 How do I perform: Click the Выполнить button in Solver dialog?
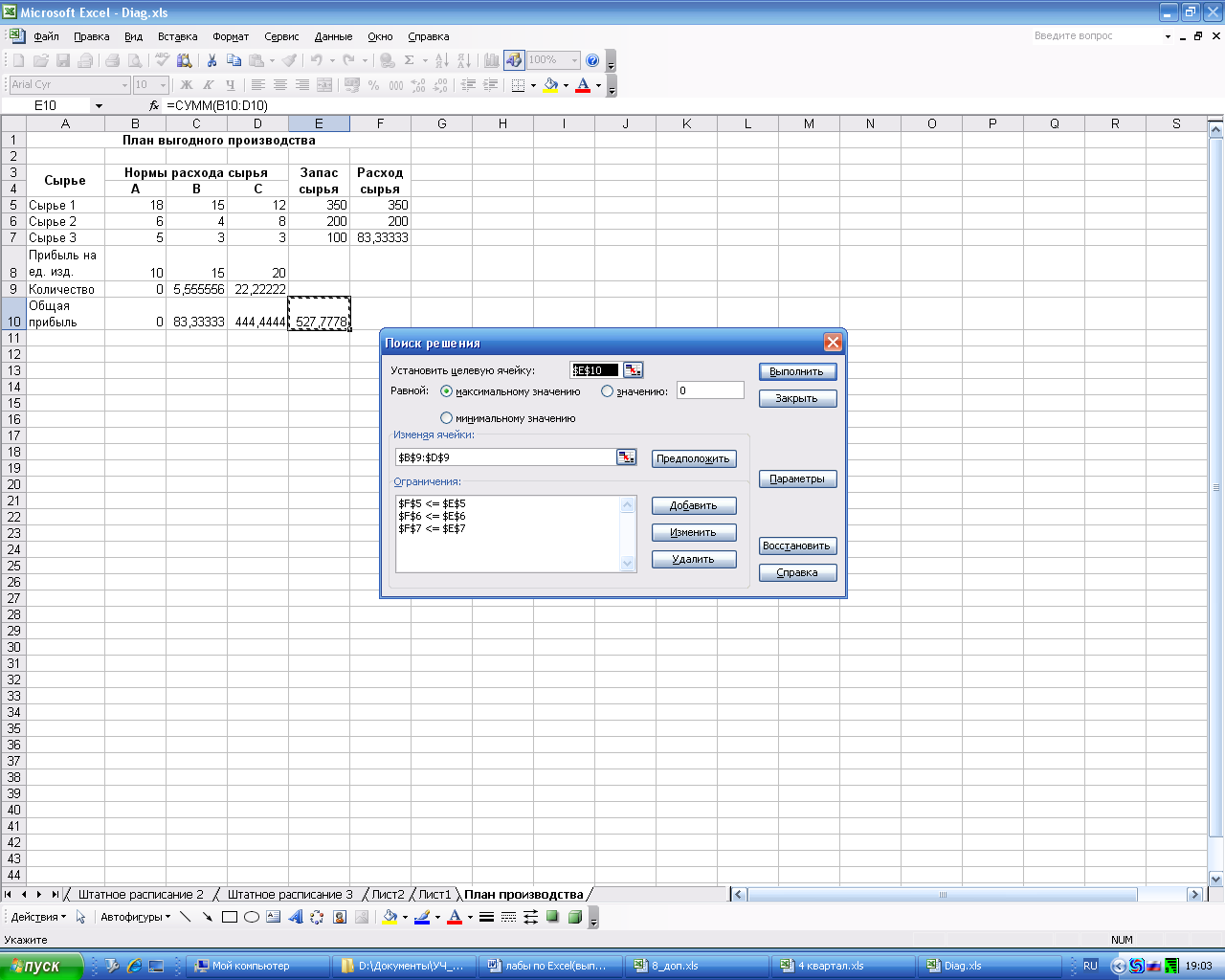pos(797,371)
